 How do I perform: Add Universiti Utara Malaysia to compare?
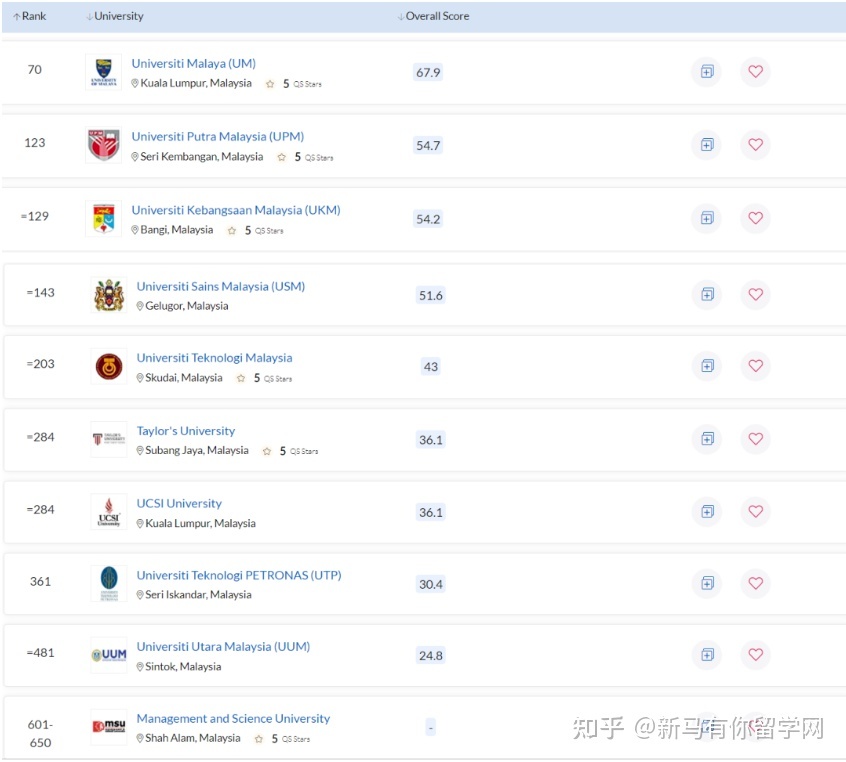tap(706, 655)
